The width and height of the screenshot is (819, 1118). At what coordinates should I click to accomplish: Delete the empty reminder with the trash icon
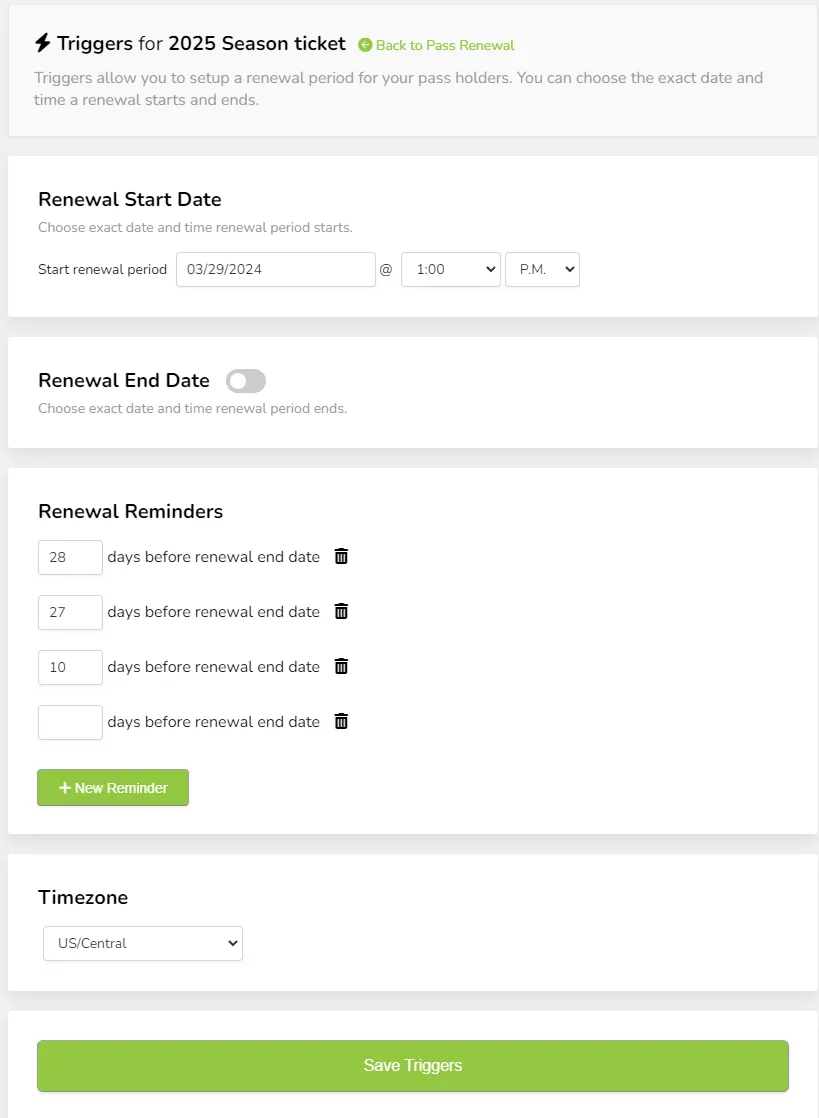(341, 721)
